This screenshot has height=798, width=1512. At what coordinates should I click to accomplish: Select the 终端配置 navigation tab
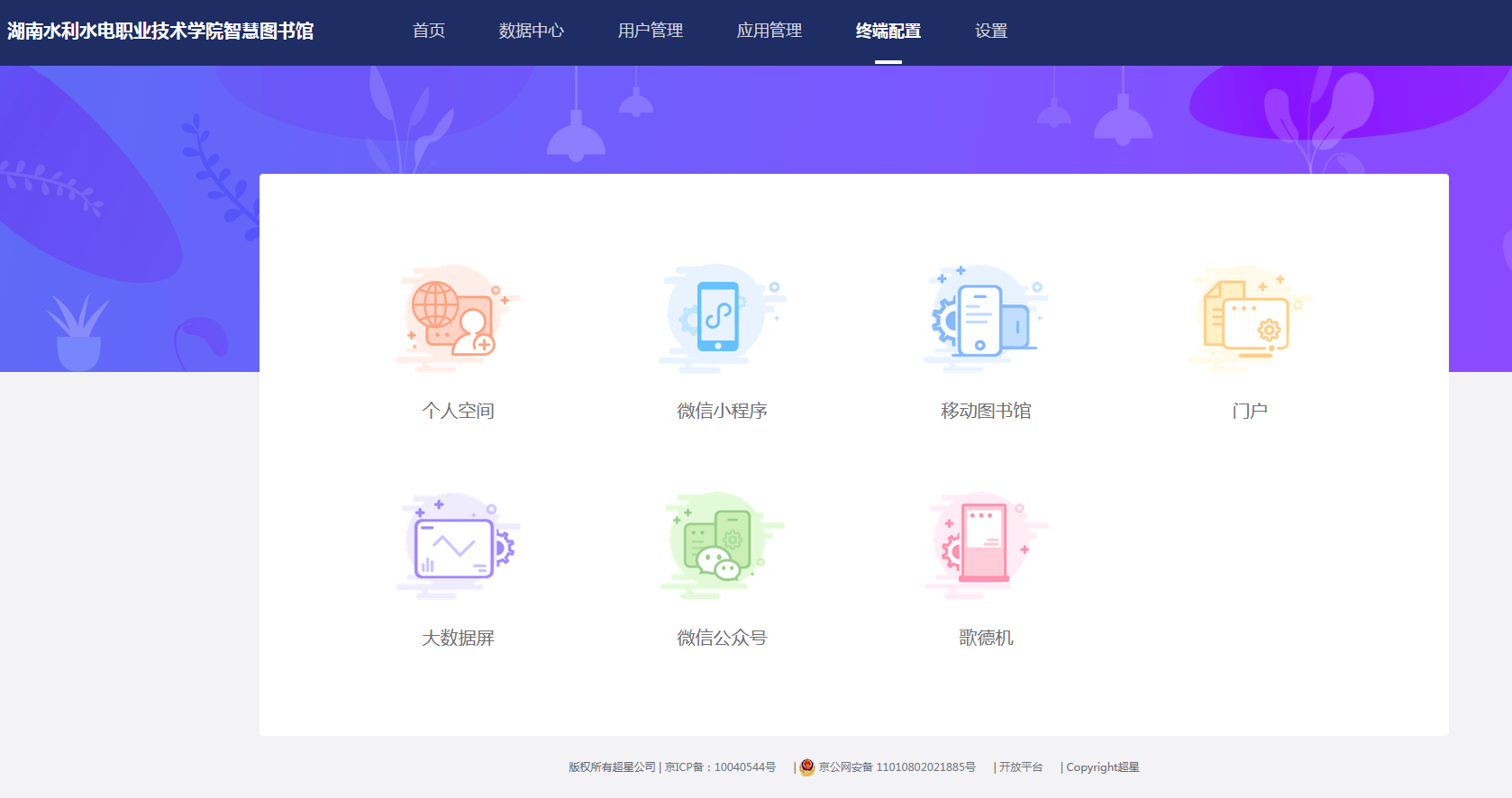pyautogui.click(x=888, y=31)
